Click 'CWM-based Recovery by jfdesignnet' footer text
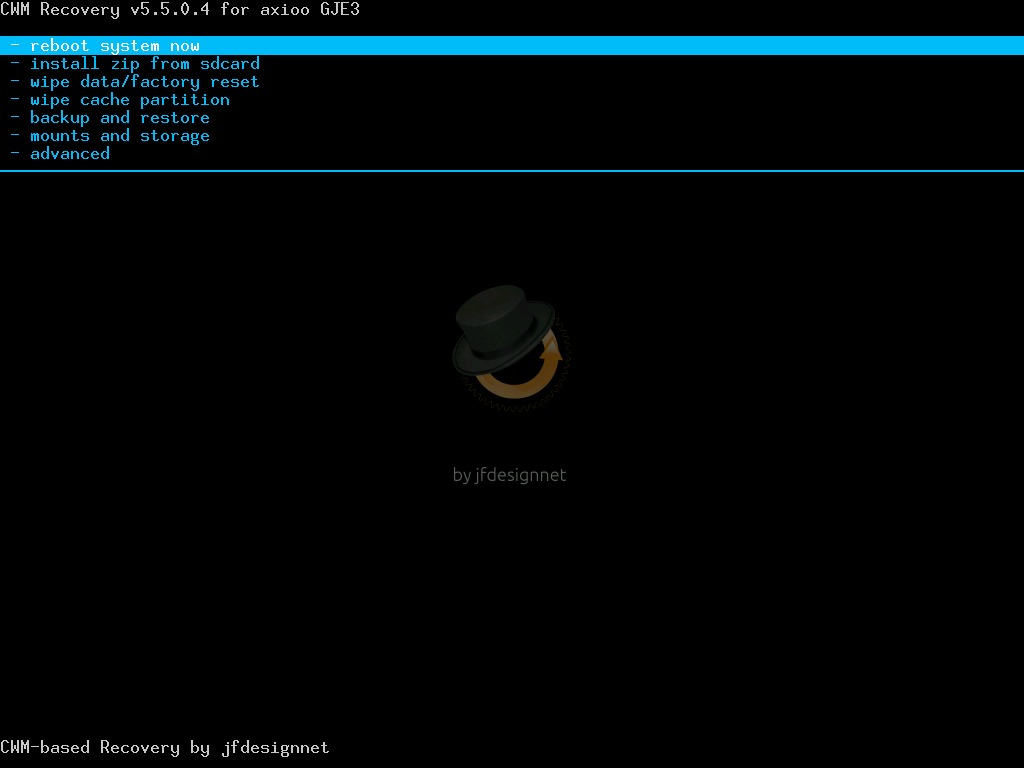The height and width of the screenshot is (768, 1024). coord(165,748)
